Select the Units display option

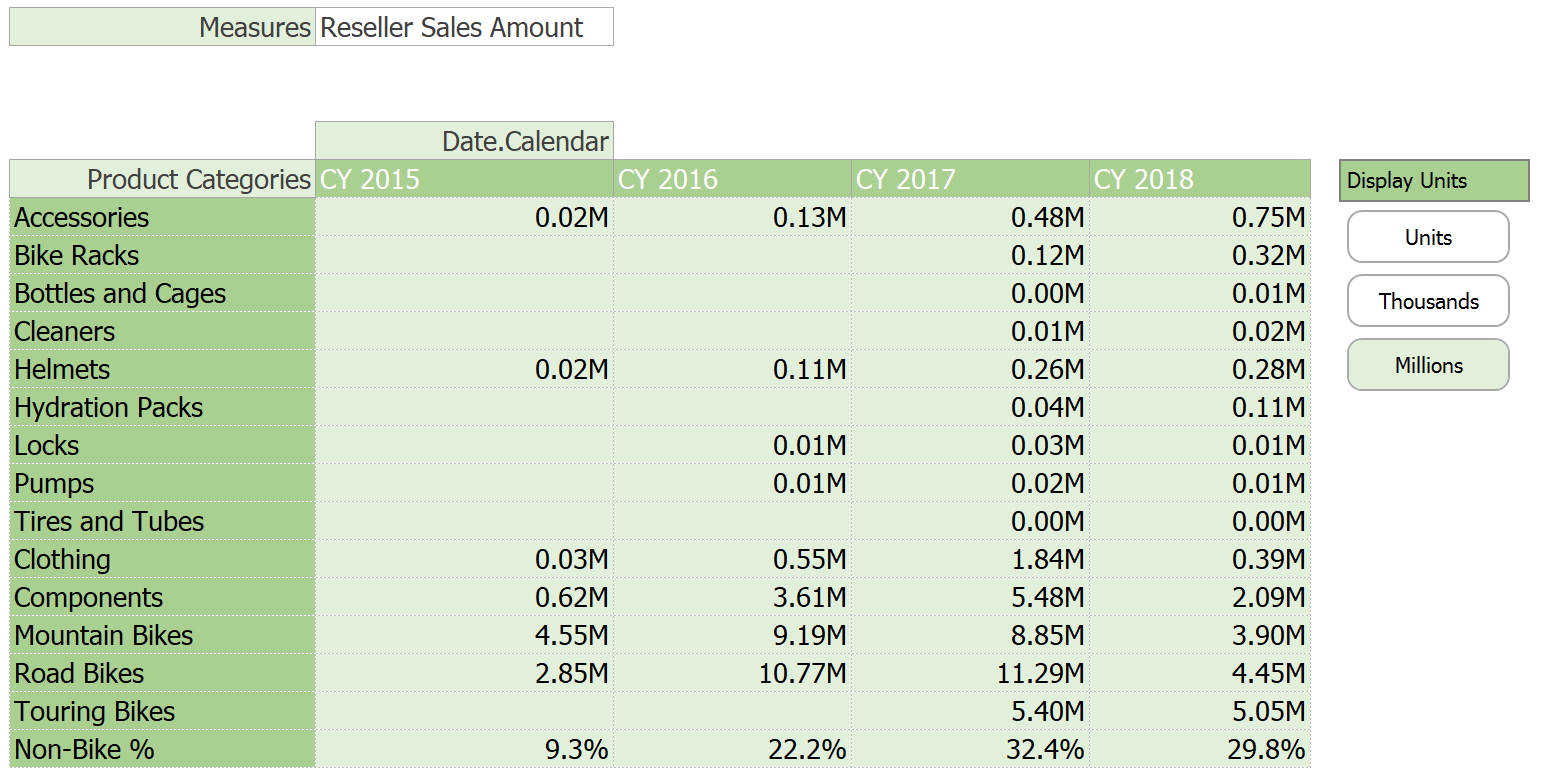tap(1427, 237)
